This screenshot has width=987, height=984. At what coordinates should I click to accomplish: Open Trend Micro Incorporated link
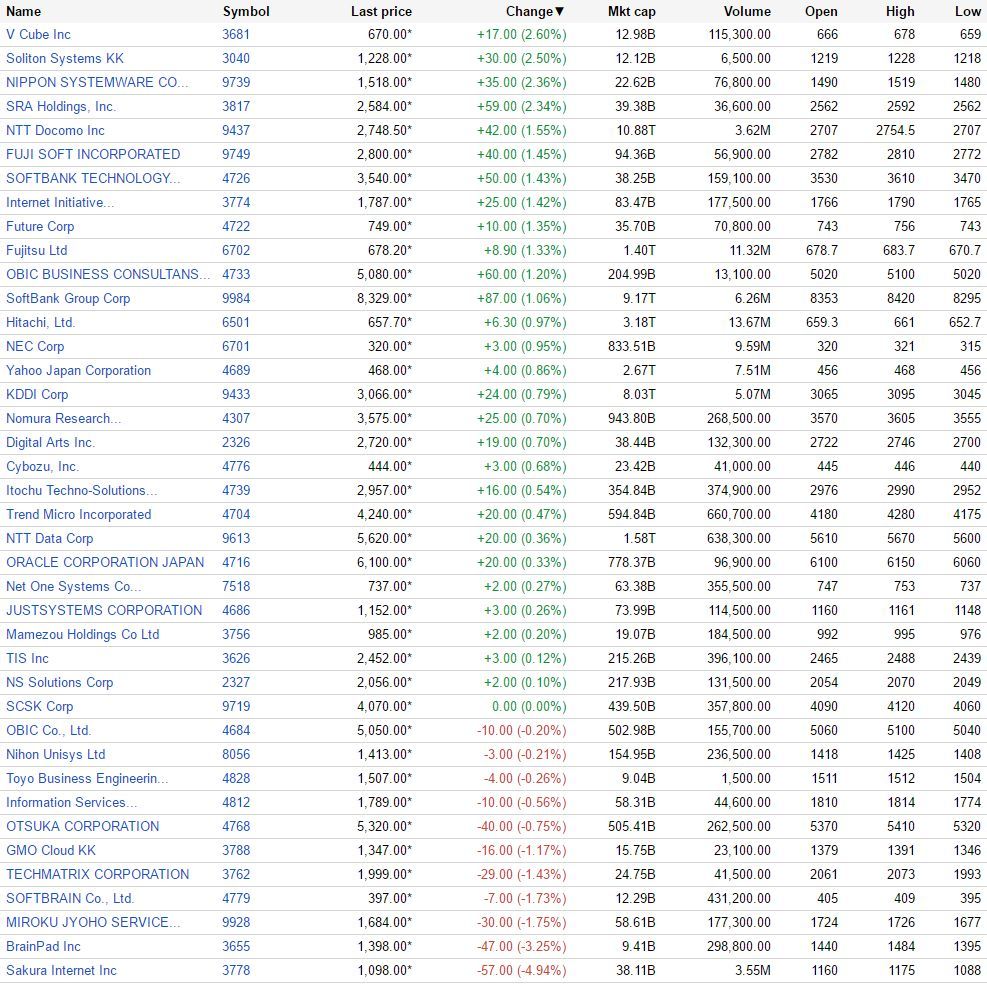point(79,514)
